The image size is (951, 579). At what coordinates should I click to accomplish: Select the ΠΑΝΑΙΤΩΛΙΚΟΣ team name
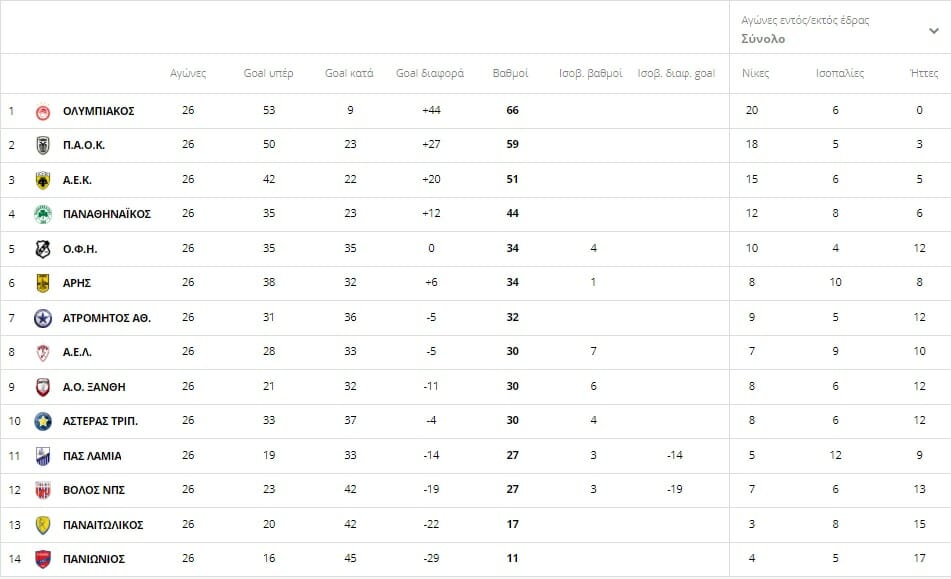103,525
